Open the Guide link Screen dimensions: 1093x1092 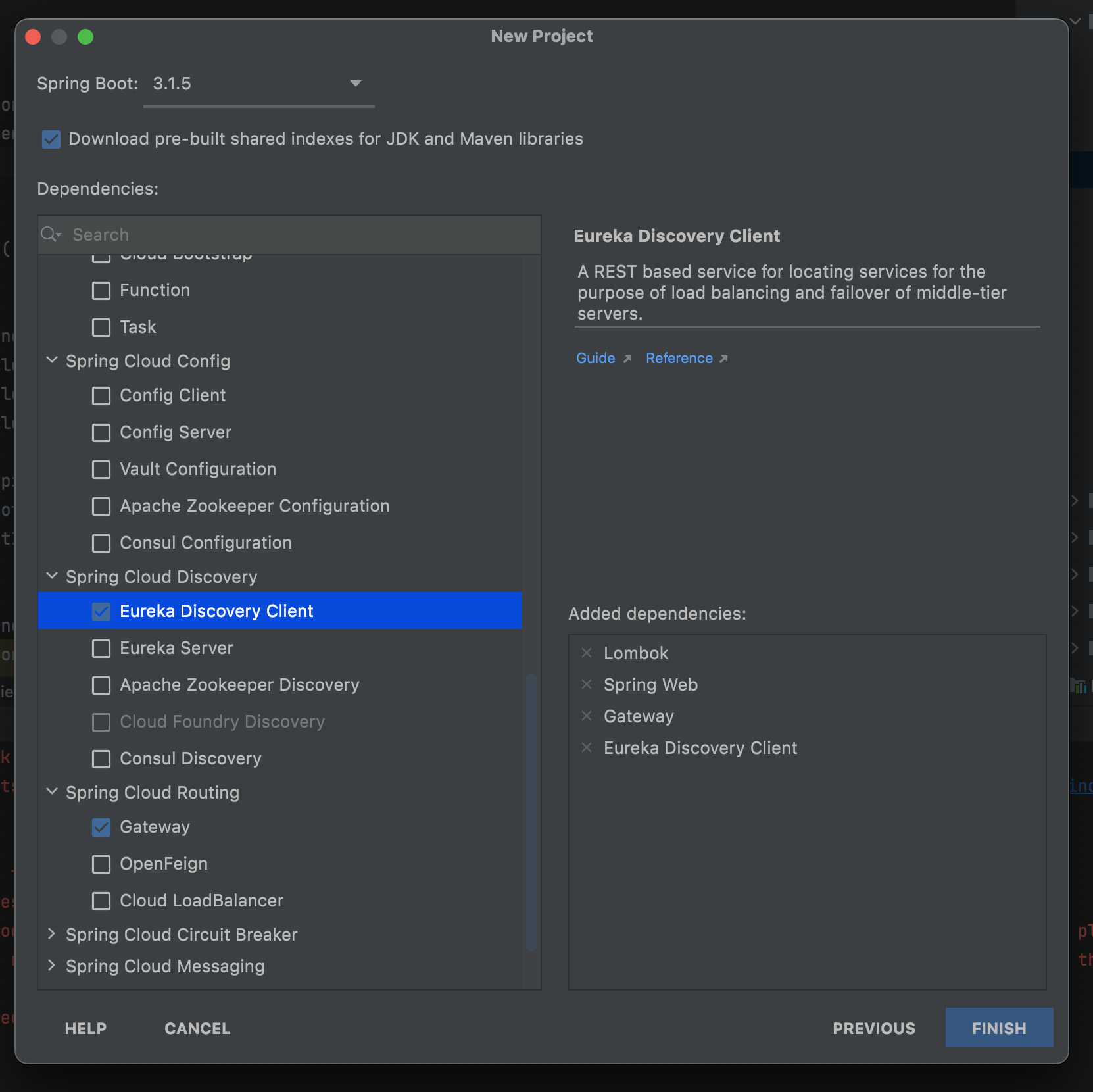[x=596, y=359]
